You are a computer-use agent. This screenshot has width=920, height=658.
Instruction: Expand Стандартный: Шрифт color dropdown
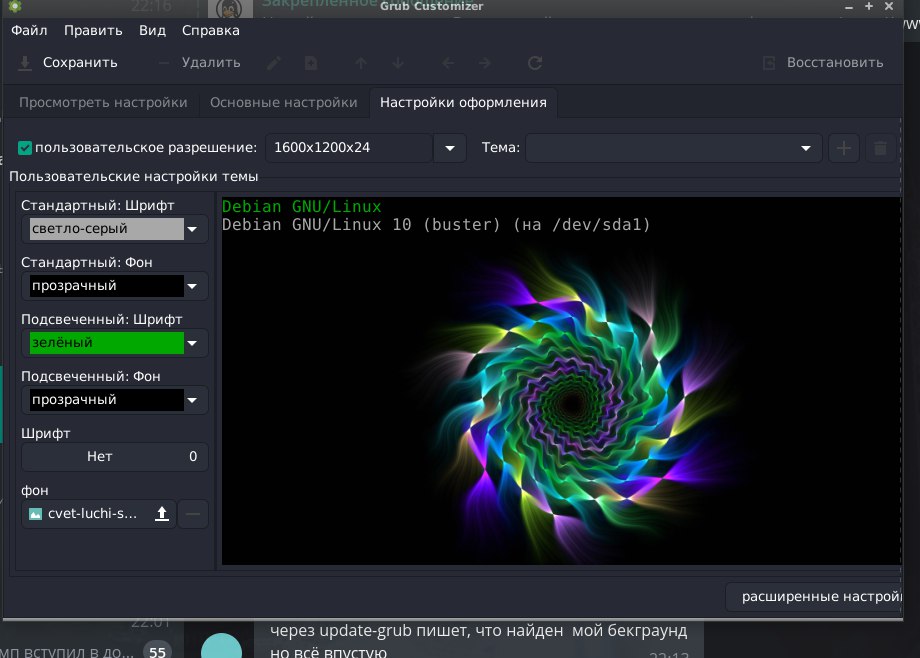coord(192,229)
